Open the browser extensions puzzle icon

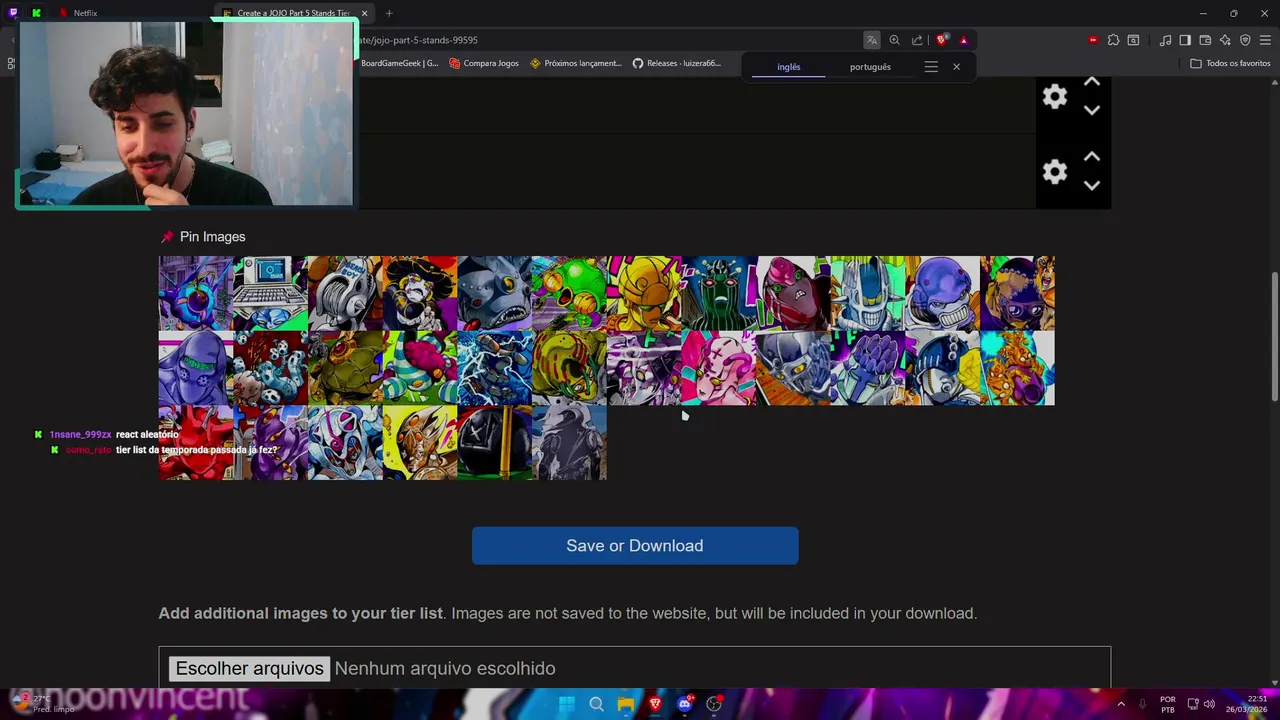click(1113, 40)
